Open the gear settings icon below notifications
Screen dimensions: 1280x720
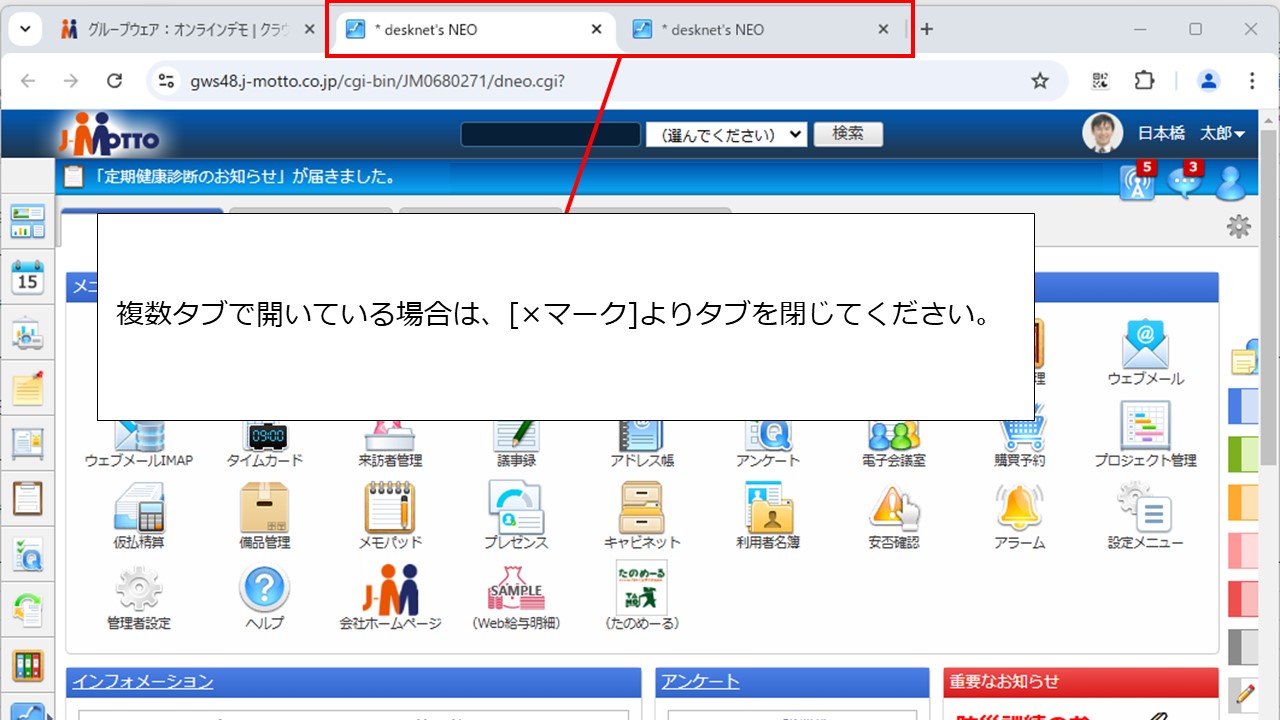click(x=1237, y=226)
